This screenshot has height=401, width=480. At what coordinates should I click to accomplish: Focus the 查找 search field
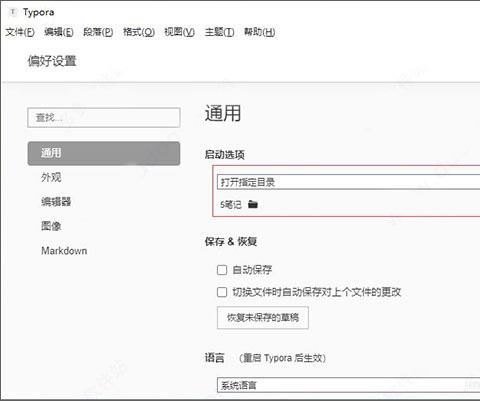pyautogui.click(x=104, y=117)
